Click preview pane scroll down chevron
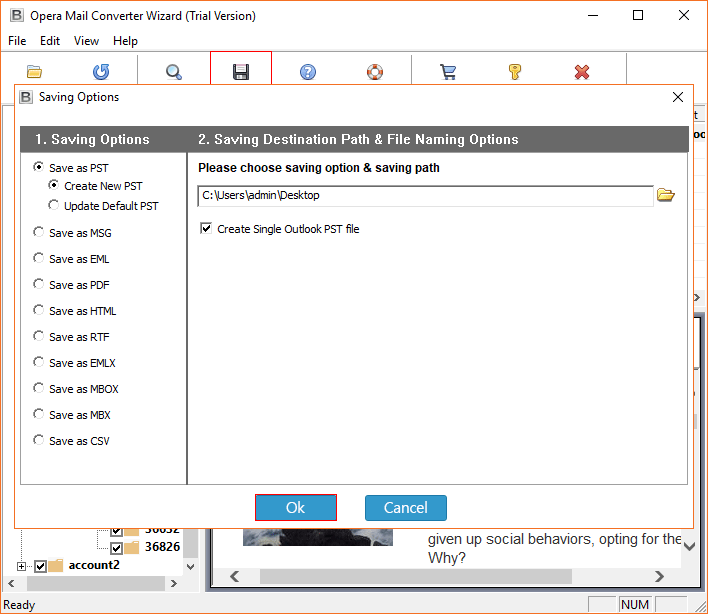The image size is (708, 614). coord(689,547)
